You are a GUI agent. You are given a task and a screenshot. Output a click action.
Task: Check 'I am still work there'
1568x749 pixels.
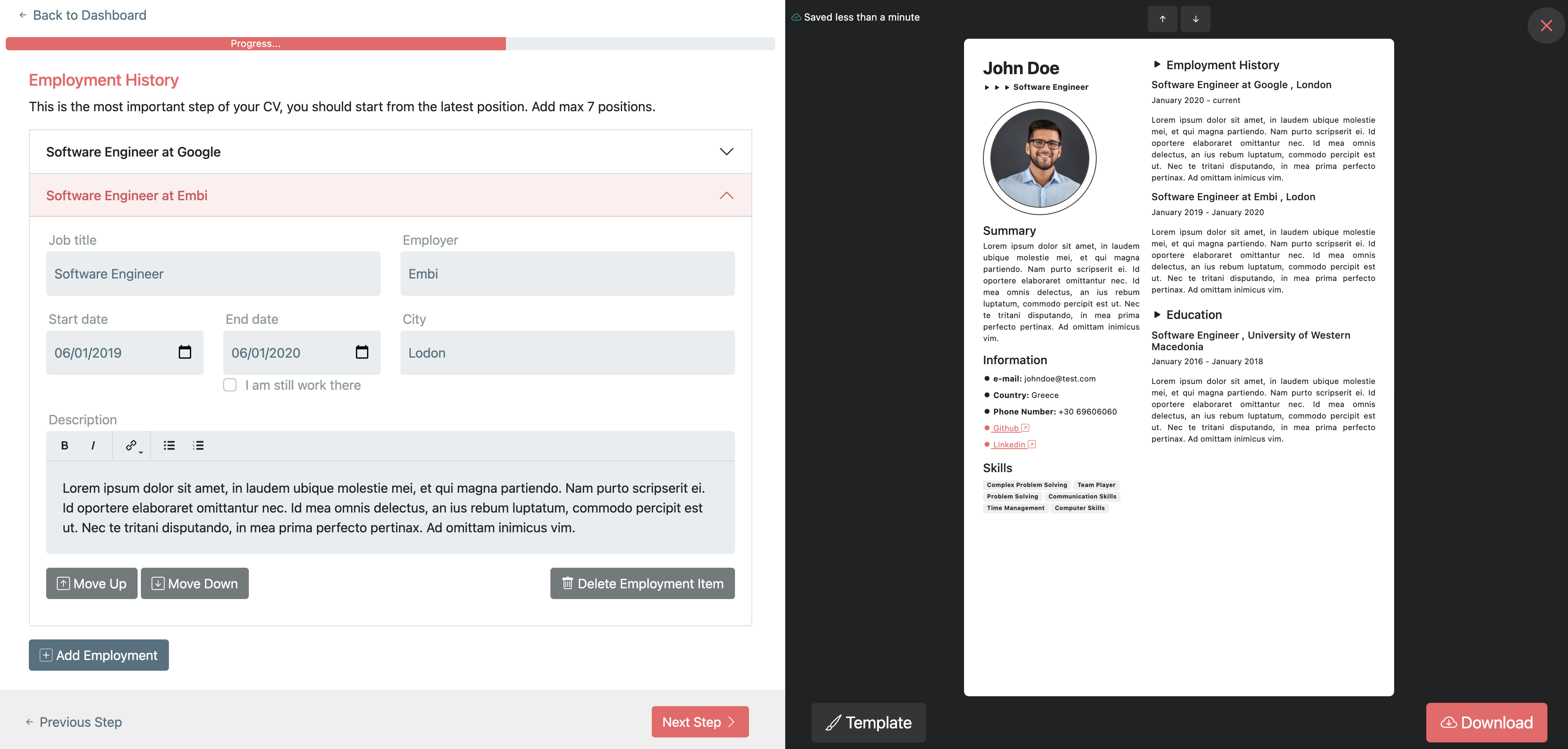230,385
